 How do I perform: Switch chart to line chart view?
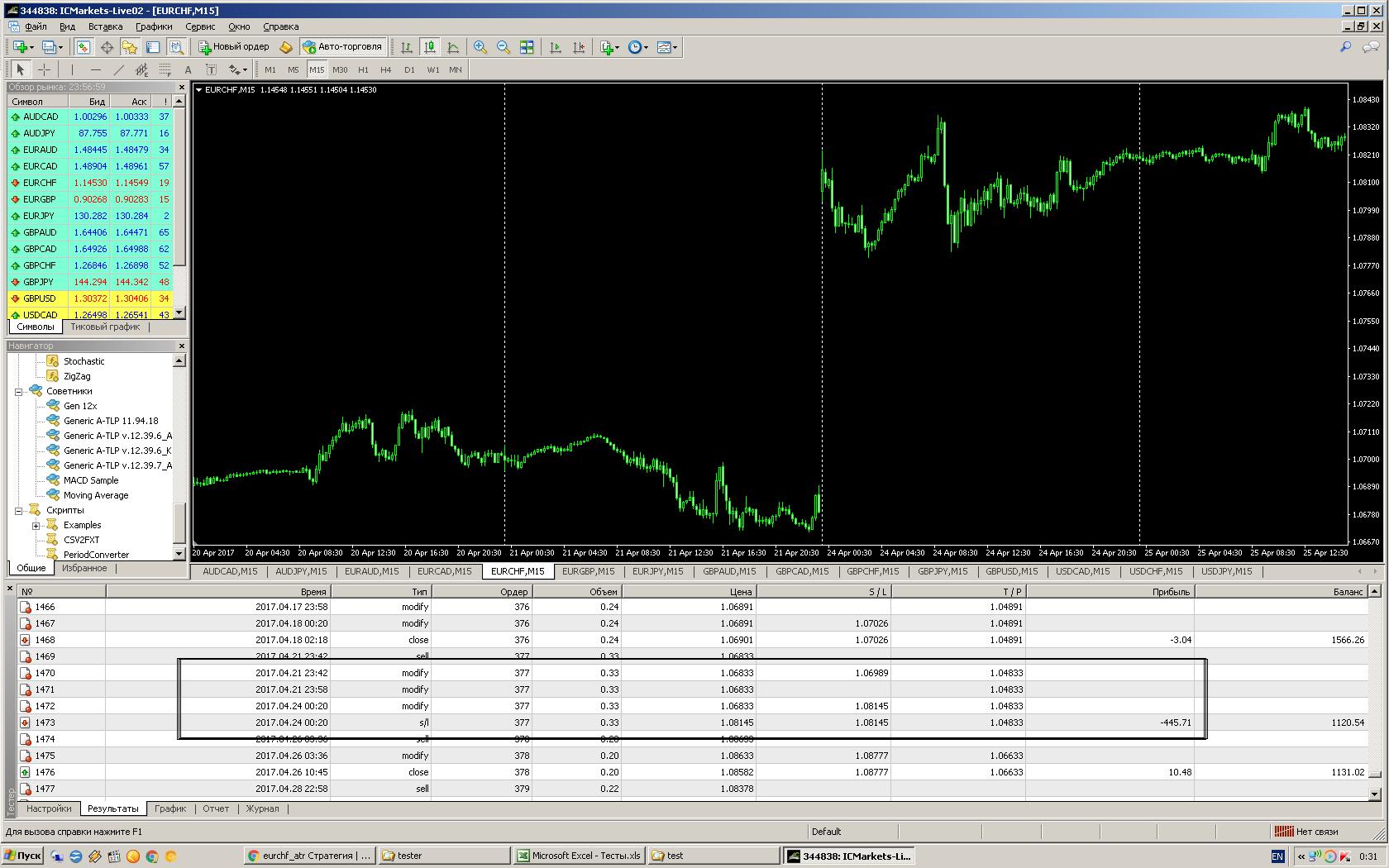[x=453, y=47]
